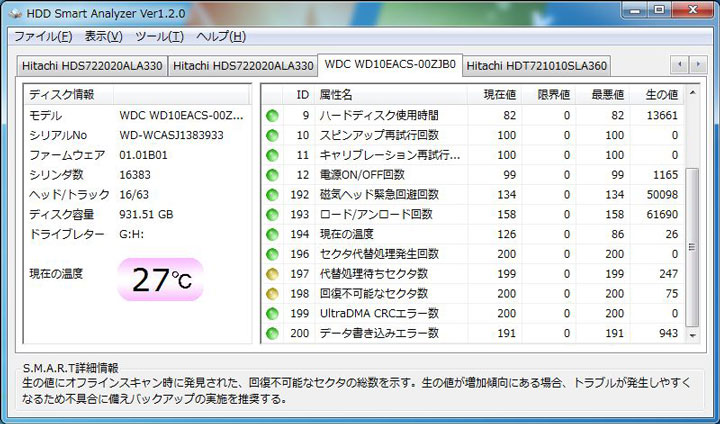This screenshot has width=720, height=424.
Task: Click the green status icon for ID 192
Action: point(272,194)
